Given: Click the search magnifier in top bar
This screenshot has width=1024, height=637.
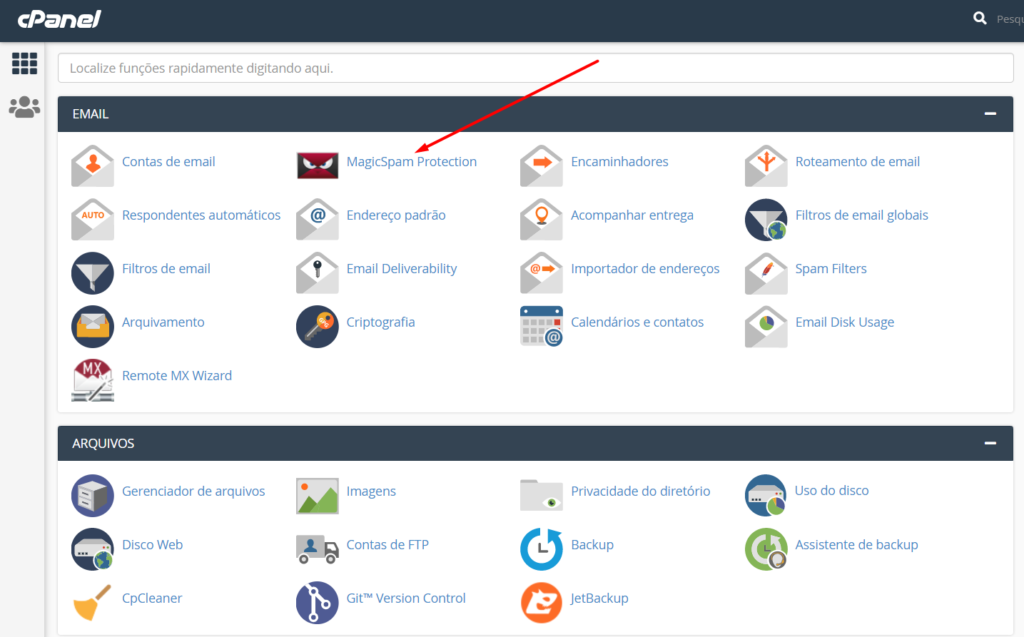Looking at the screenshot, I should point(980,18).
